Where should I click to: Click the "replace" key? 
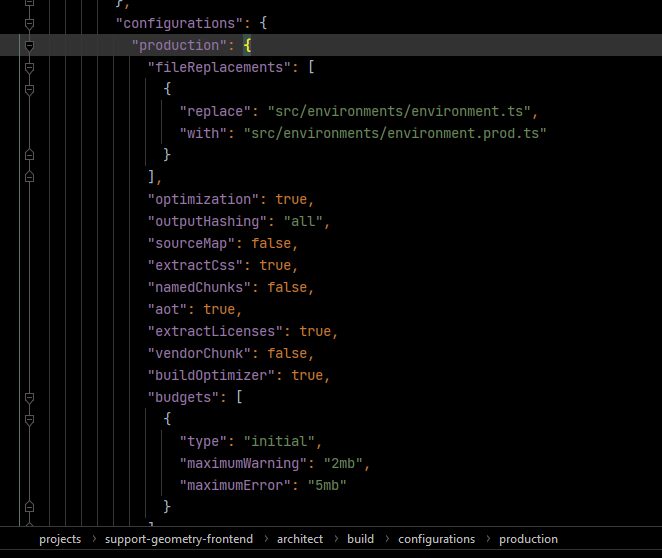[215, 111]
